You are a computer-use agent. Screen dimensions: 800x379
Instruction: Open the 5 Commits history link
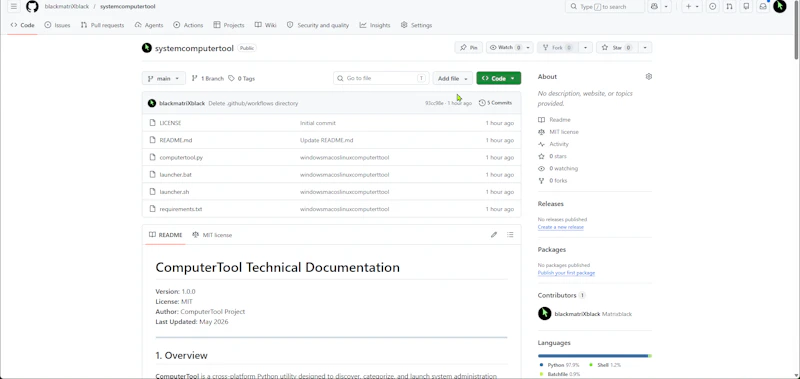point(495,103)
